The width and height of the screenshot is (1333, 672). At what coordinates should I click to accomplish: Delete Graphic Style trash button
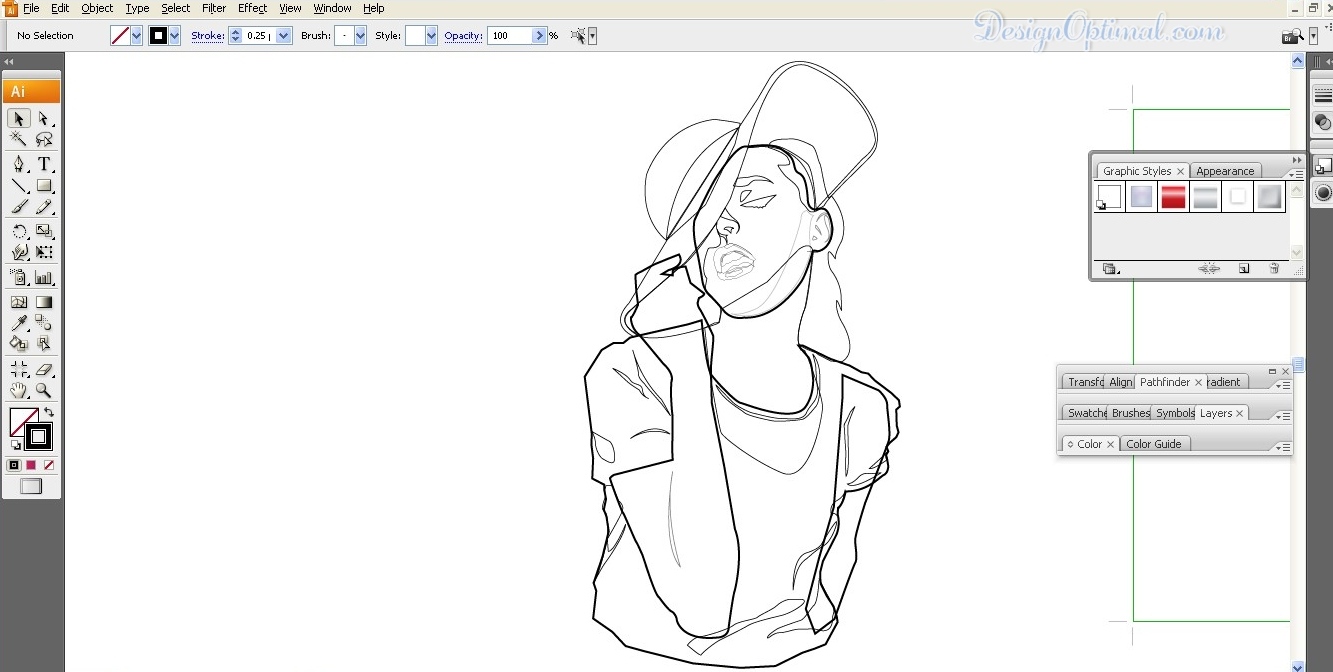tap(1274, 268)
